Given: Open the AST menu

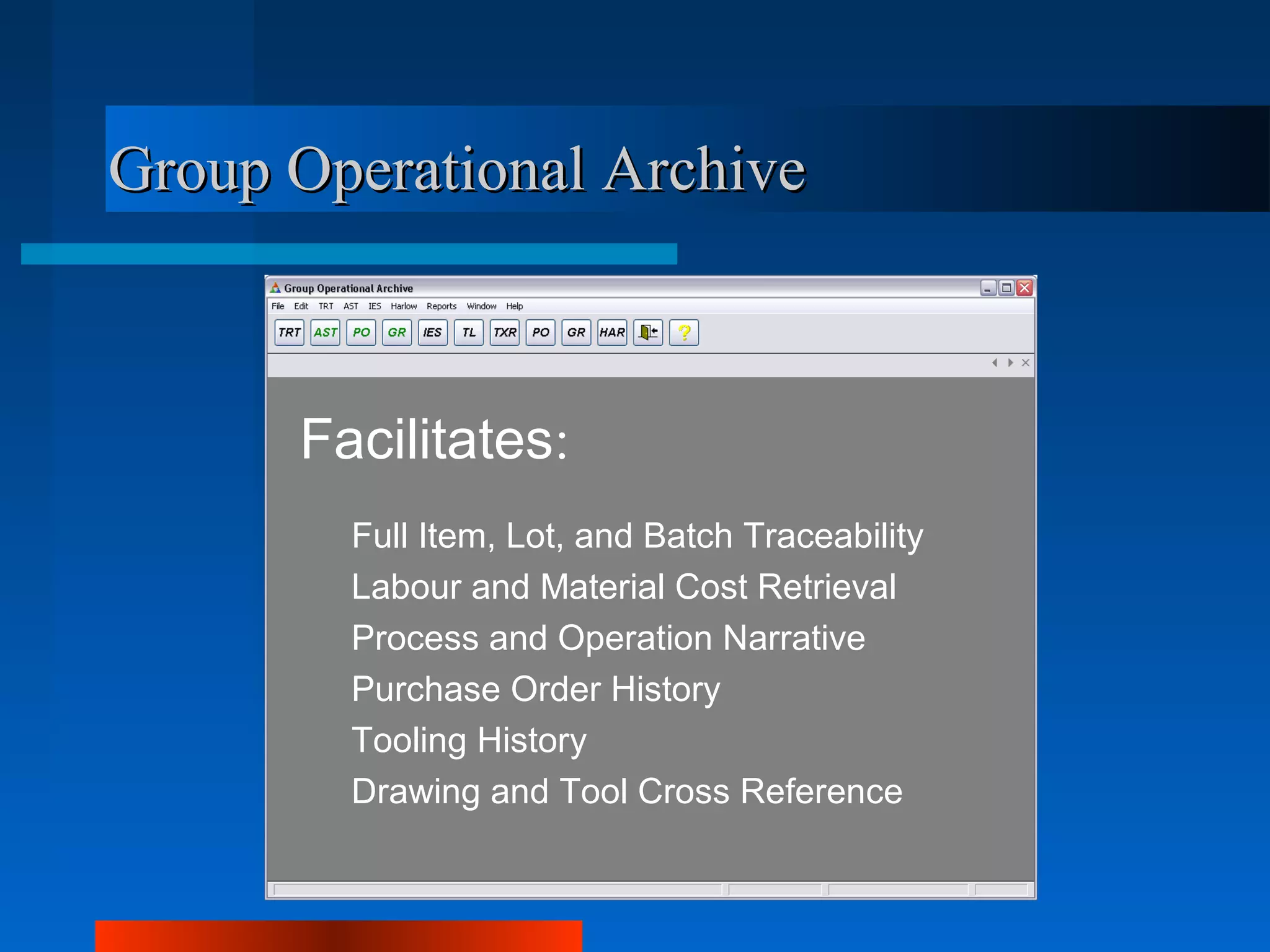Looking at the screenshot, I should point(351,306).
